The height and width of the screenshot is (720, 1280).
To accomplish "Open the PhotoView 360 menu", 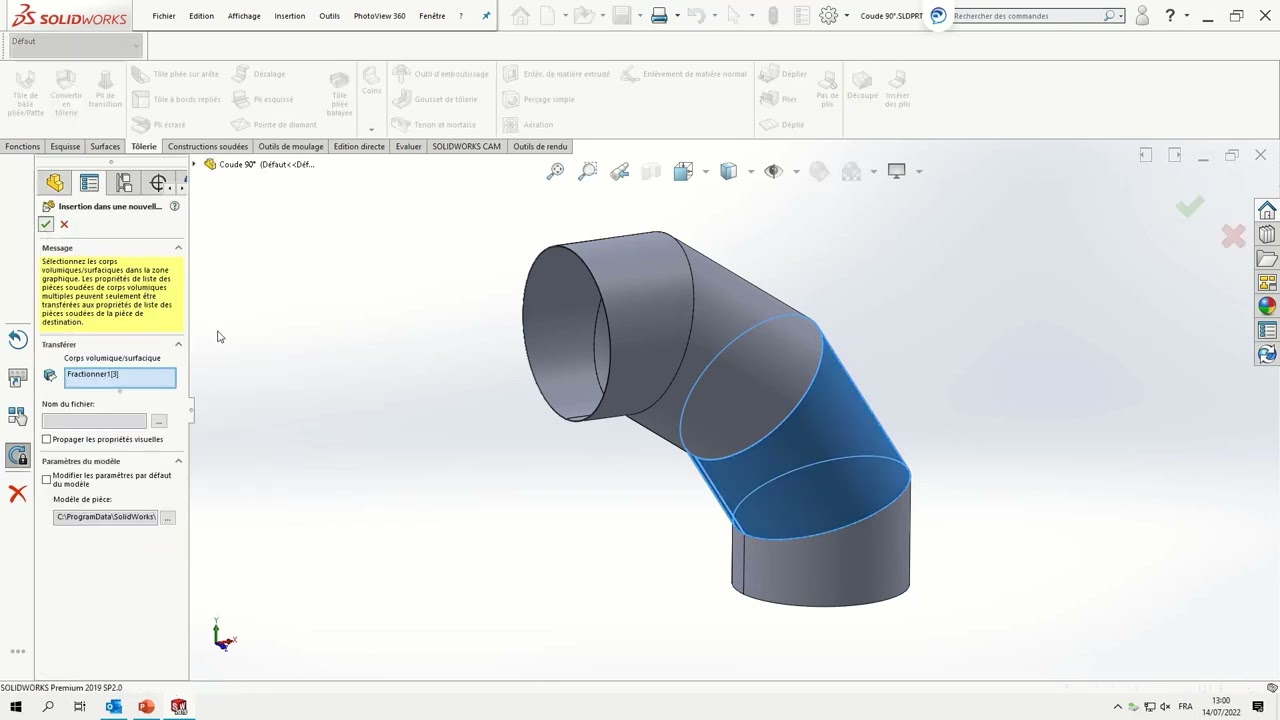I will [380, 16].
